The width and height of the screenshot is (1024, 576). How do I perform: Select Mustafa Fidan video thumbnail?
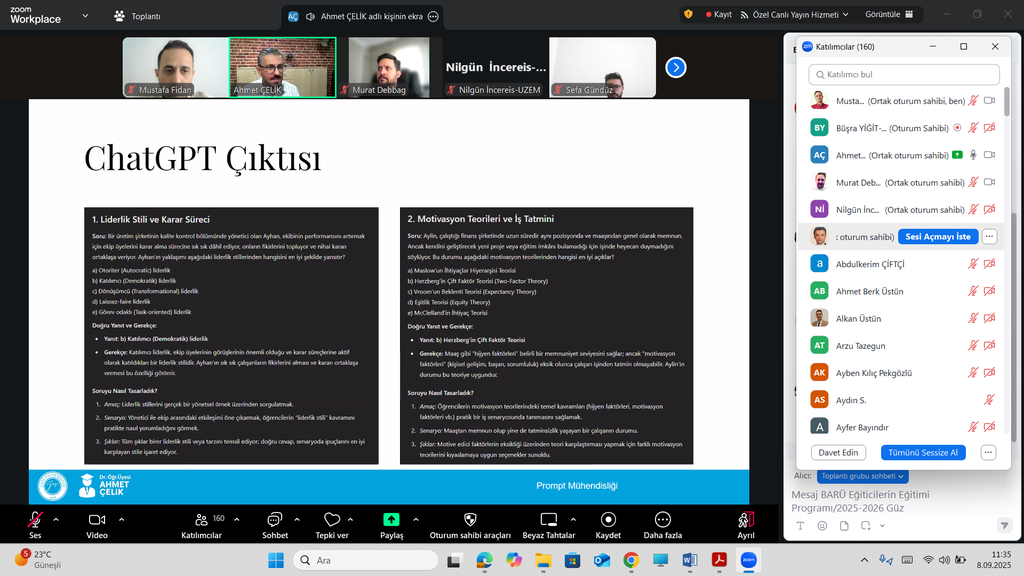tap(176, 67)
